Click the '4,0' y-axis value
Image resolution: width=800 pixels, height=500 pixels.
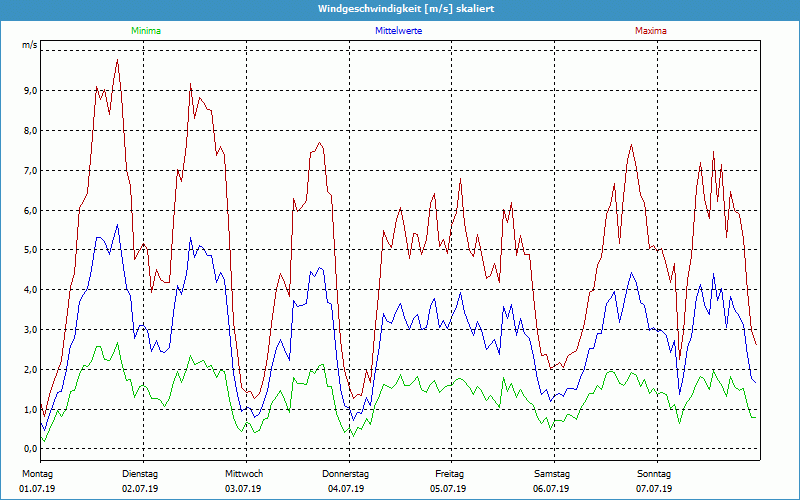pos(30,290)
